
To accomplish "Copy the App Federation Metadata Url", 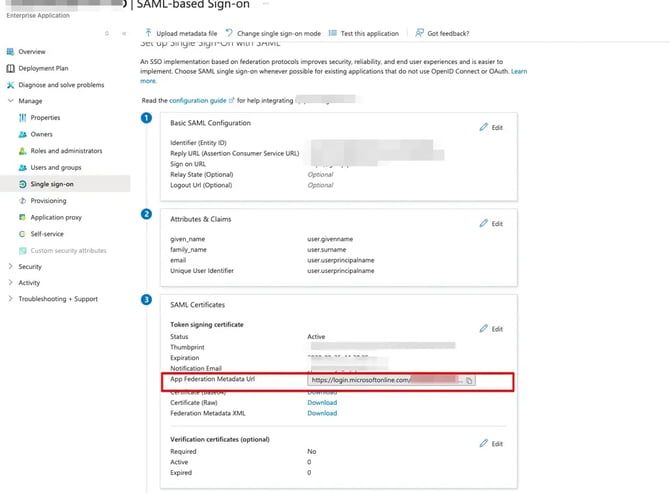I will pos(469,381).
